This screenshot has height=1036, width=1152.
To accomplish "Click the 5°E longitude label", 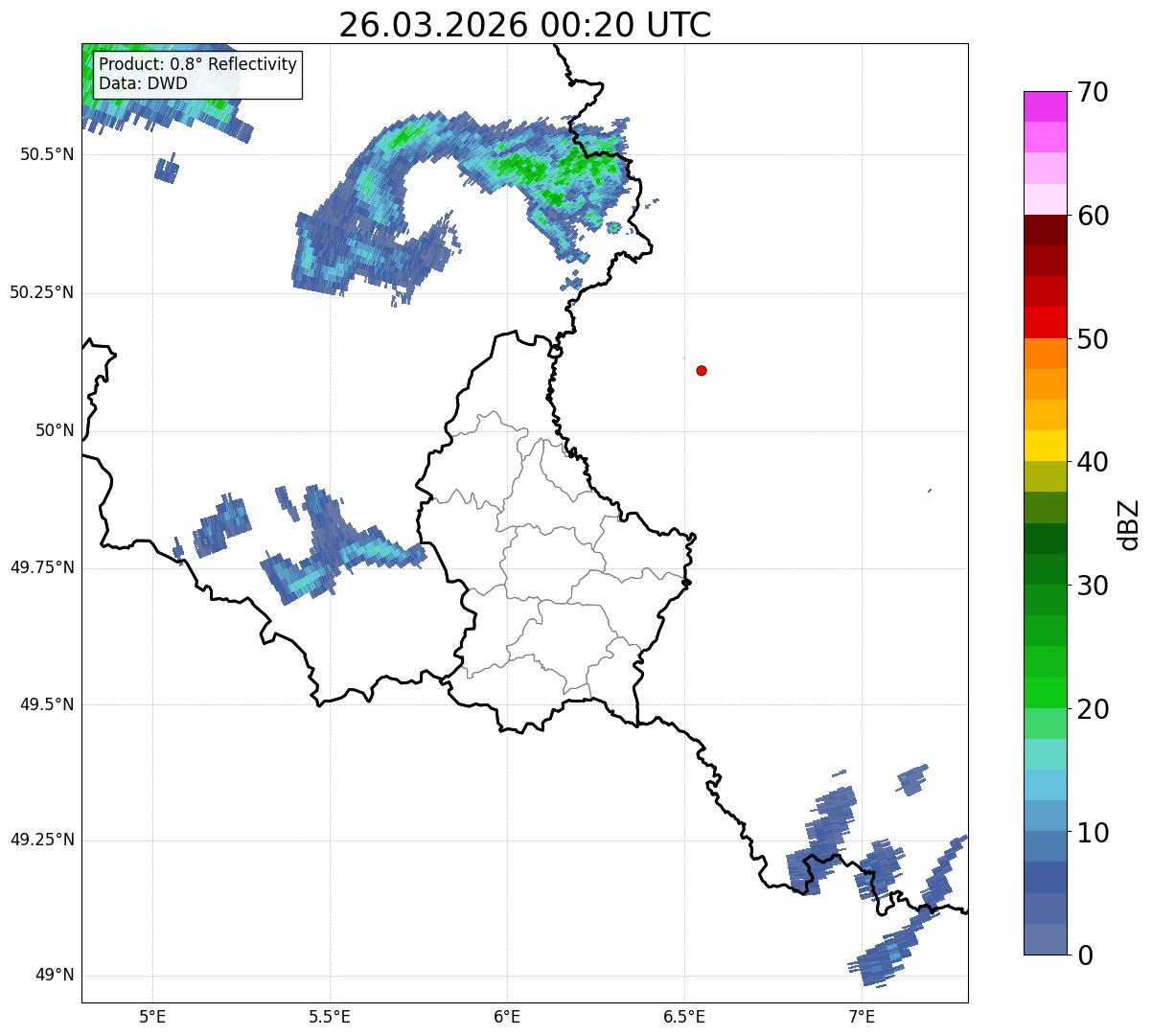I will 152,1017.
